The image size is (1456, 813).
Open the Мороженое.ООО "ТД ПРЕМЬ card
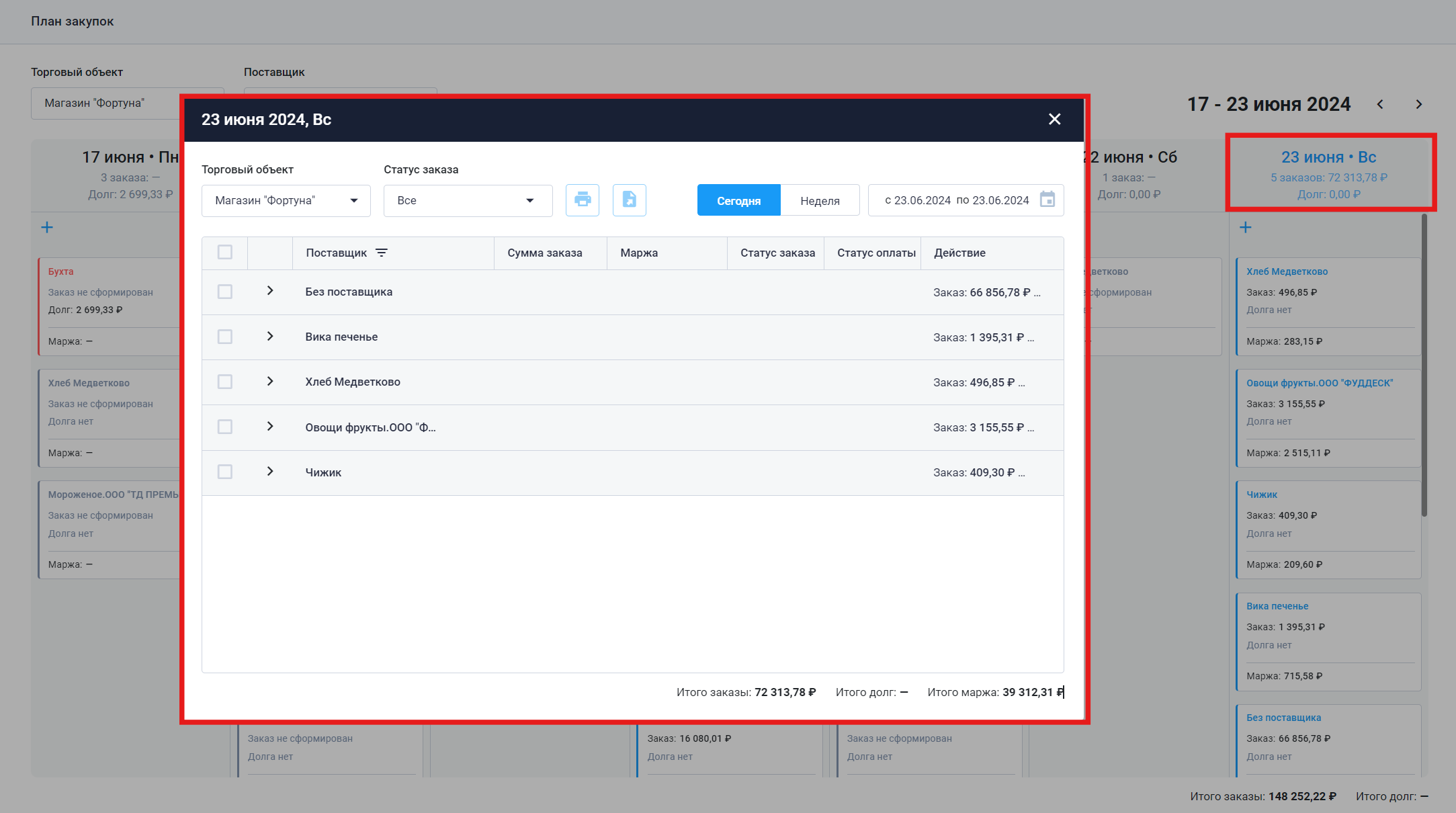pos(109,529)
